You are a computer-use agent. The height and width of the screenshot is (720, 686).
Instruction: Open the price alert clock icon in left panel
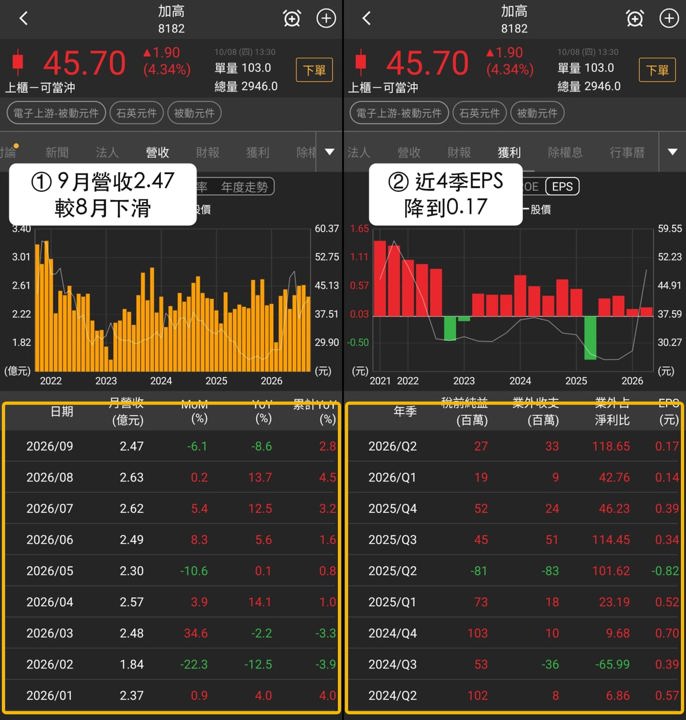pos(292,19)
